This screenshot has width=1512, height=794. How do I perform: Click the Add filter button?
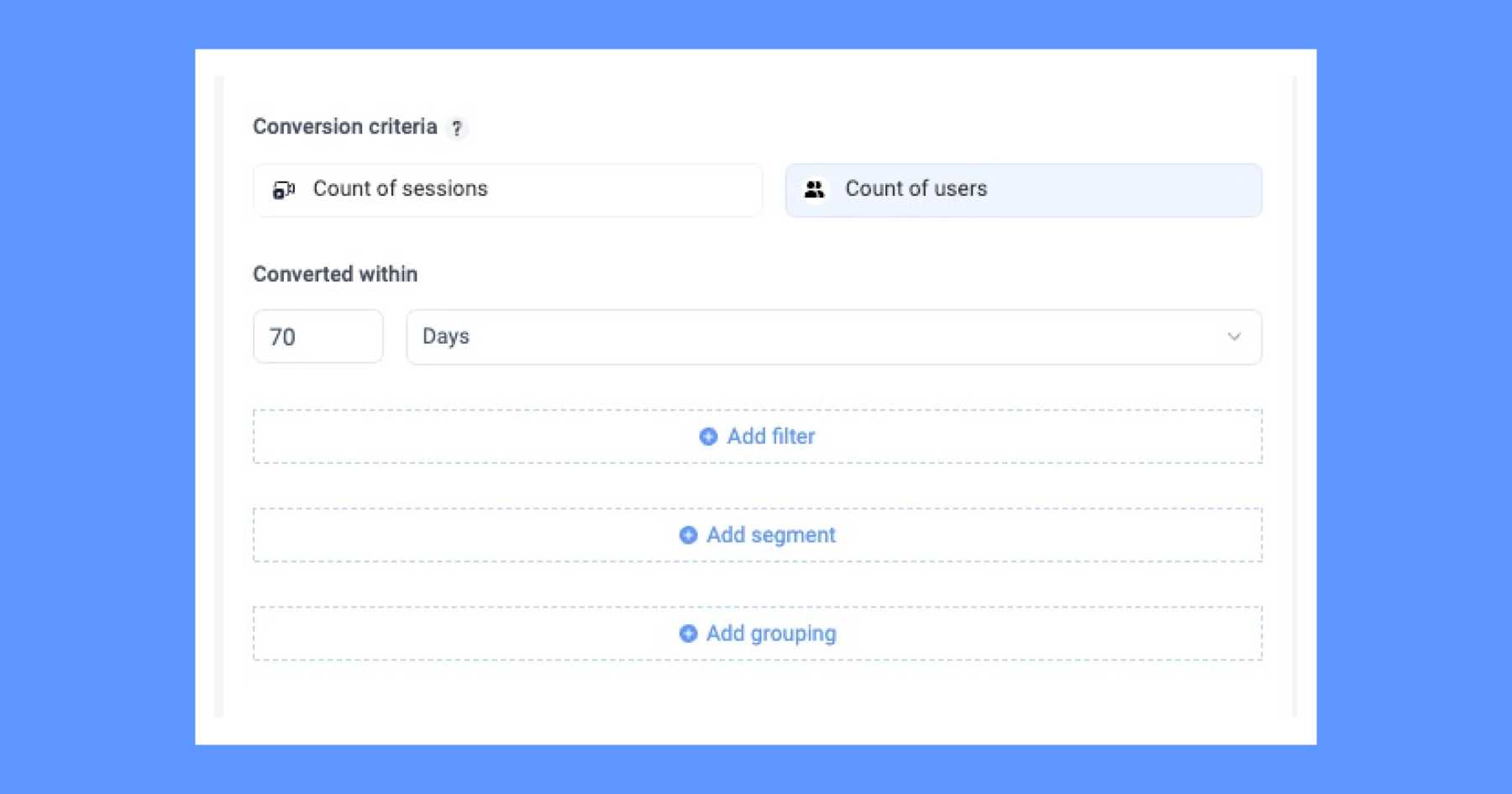(757, 437)
